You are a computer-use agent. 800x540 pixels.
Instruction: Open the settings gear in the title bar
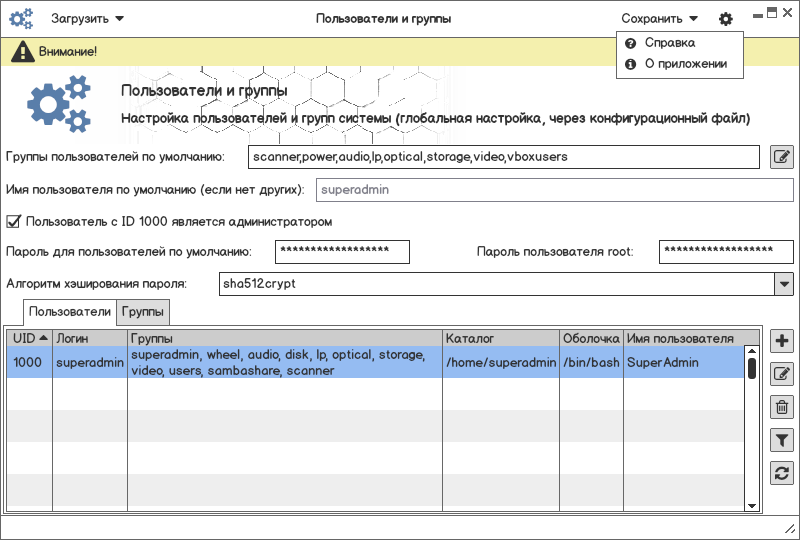tap(726, 18)
